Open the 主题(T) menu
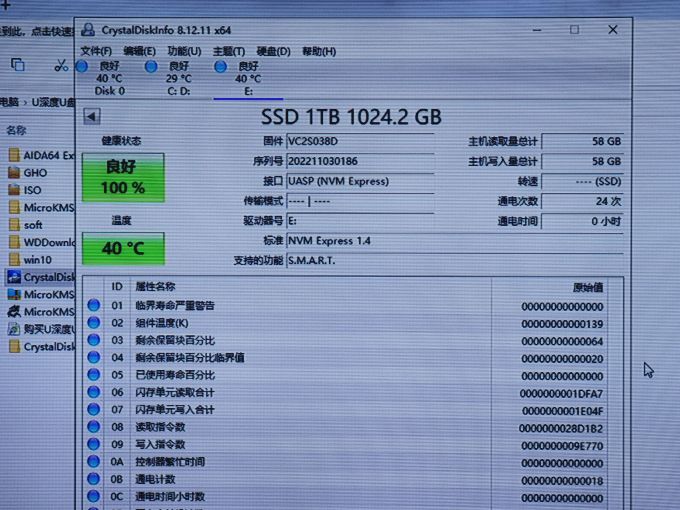 [229, 52]
